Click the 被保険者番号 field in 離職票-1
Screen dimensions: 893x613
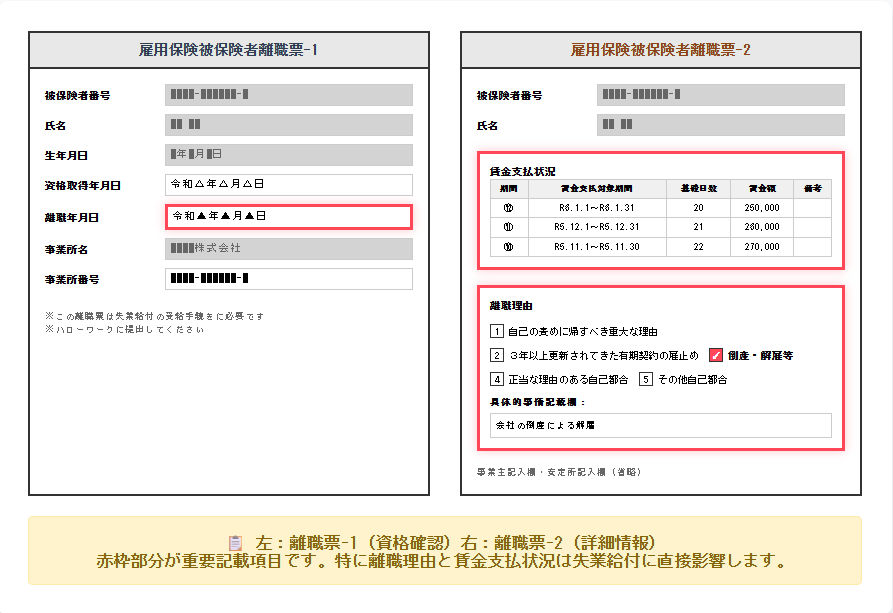pyautogui.click(x=288, y=95)
